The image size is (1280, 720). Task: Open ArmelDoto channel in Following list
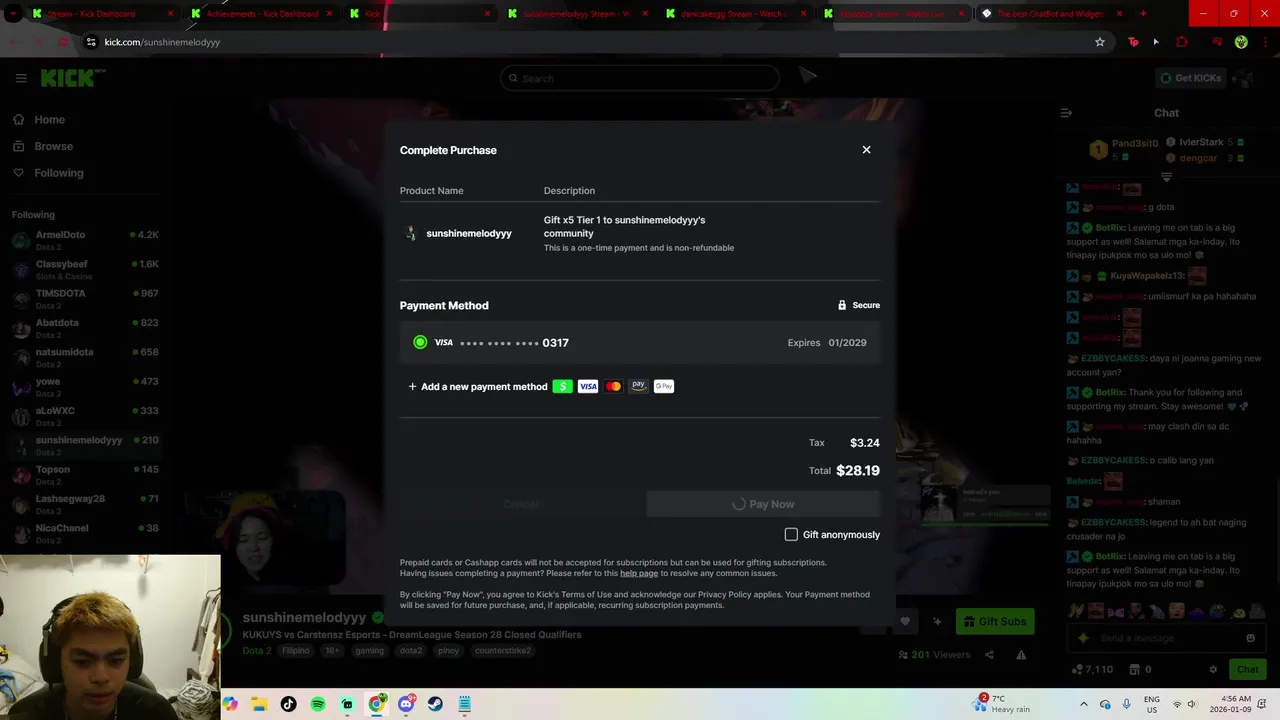85,239
